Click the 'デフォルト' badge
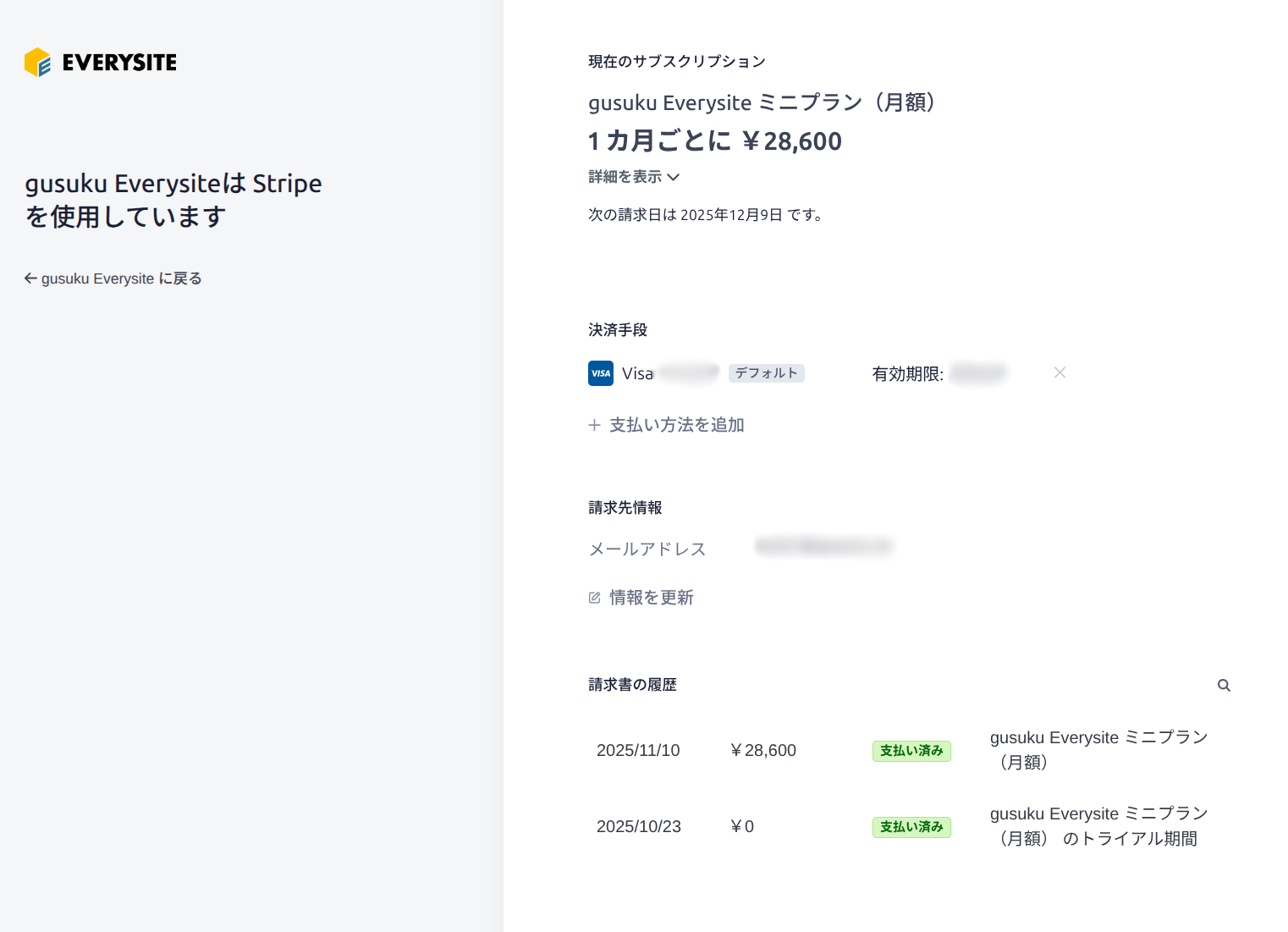Viewport: 1288px width, 932px height. pos(766,373)
